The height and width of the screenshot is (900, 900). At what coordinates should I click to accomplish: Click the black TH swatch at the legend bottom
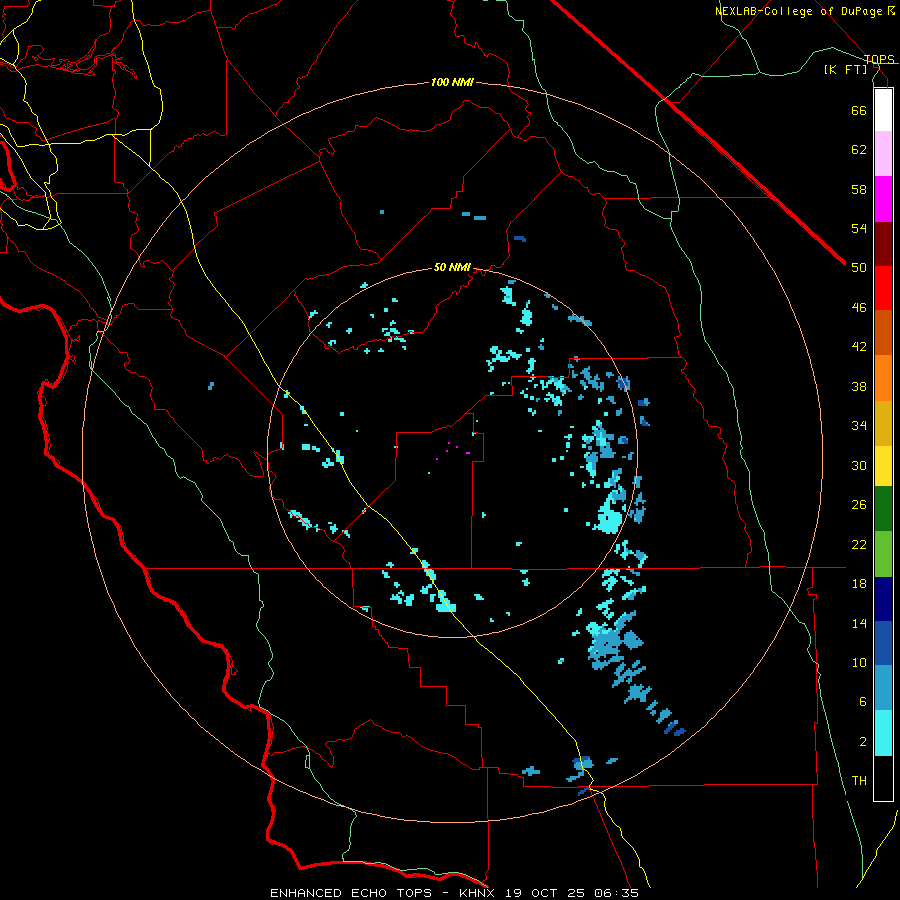[x=883, y=778]
